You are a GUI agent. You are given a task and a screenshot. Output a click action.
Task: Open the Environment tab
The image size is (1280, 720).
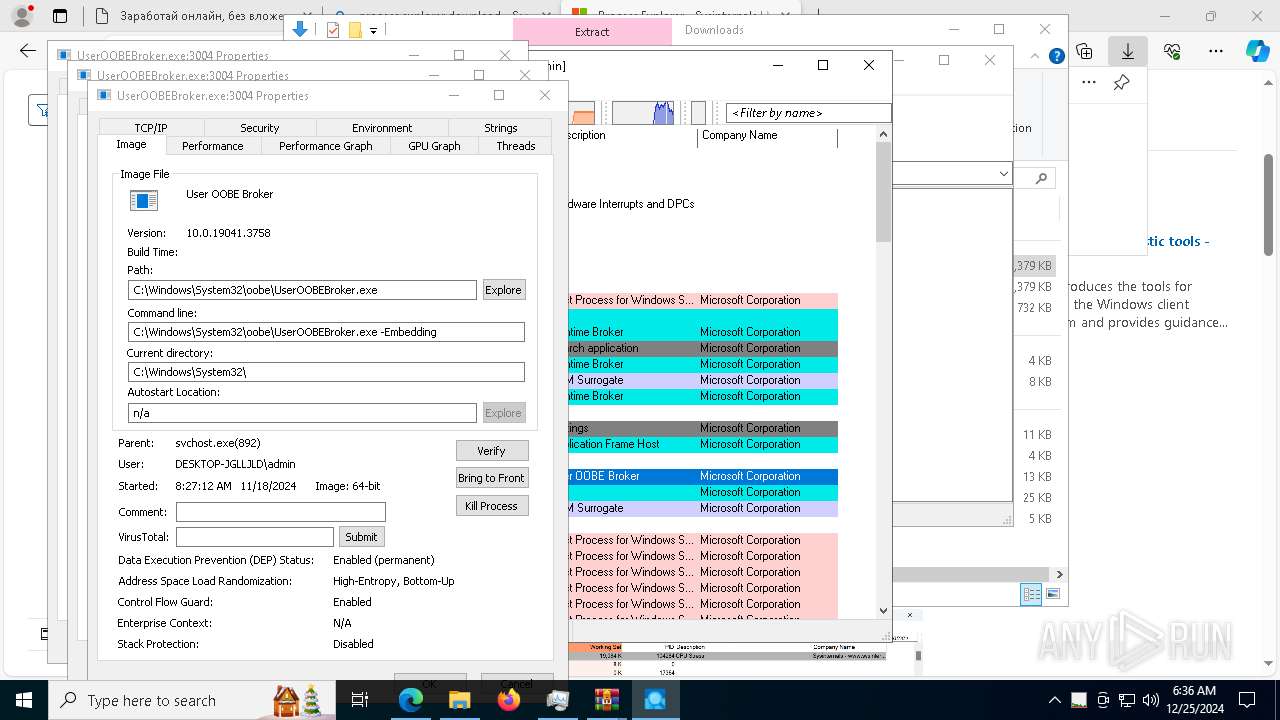pos(381,128)
